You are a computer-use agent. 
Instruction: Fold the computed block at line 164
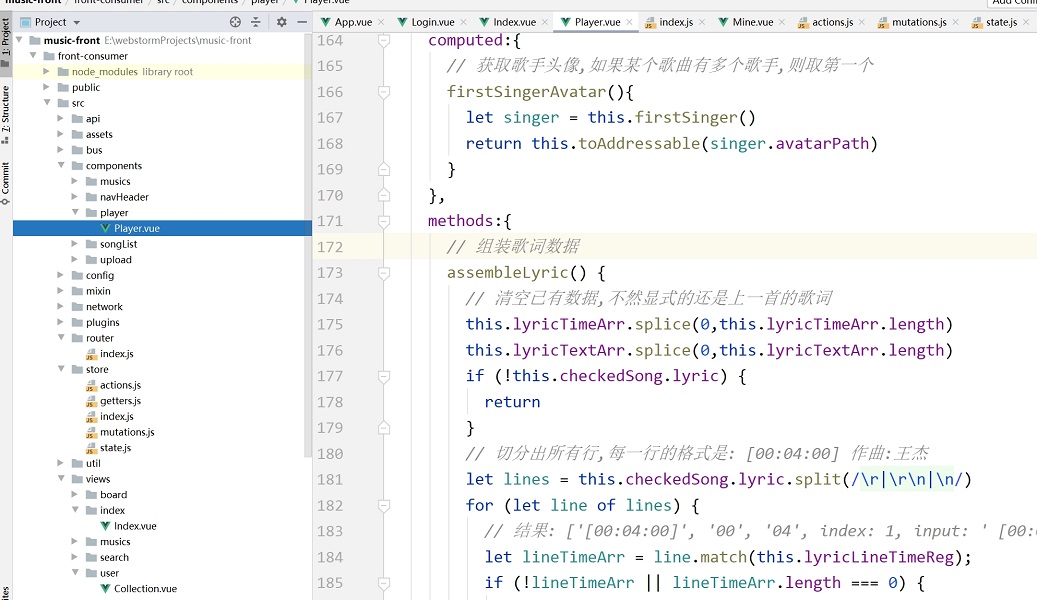(384, 40)
